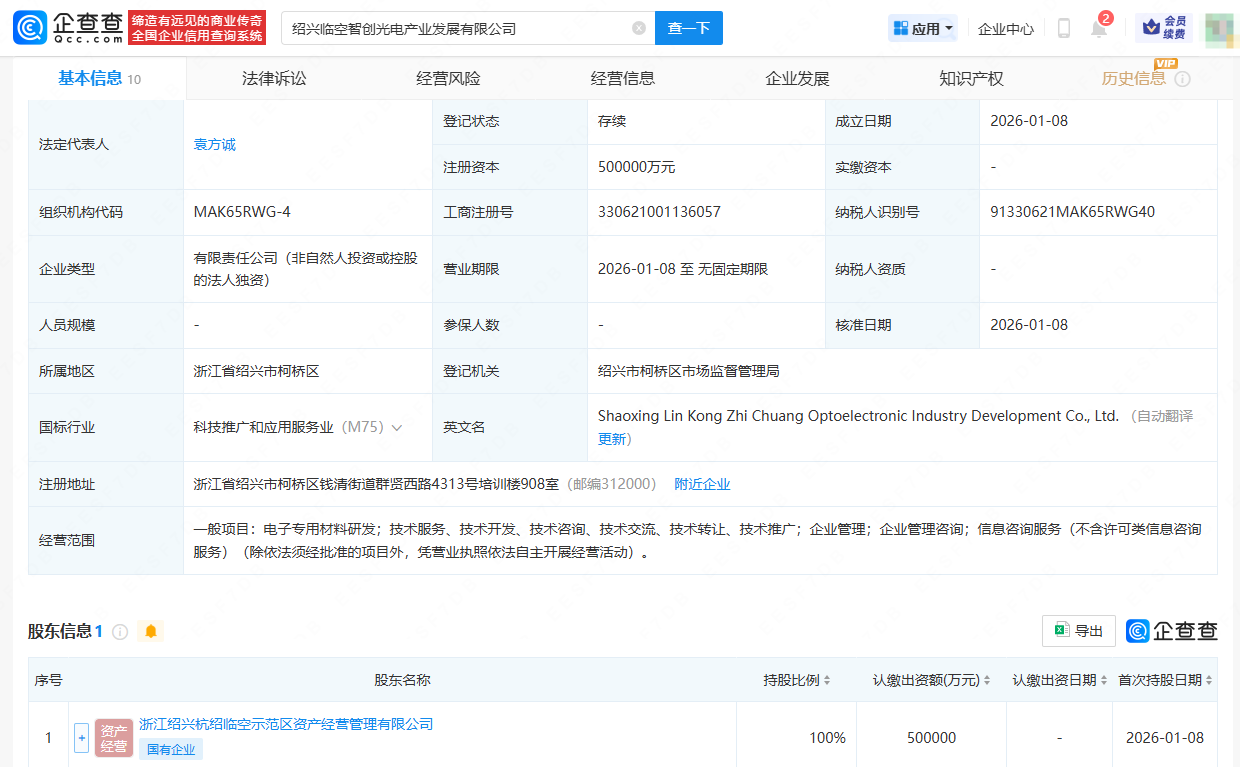Image resolution: width=1240 pixels, height=767 pixels.
Task: Open legal representative 袁方诚 link
Action: click(x=215, y=144)
